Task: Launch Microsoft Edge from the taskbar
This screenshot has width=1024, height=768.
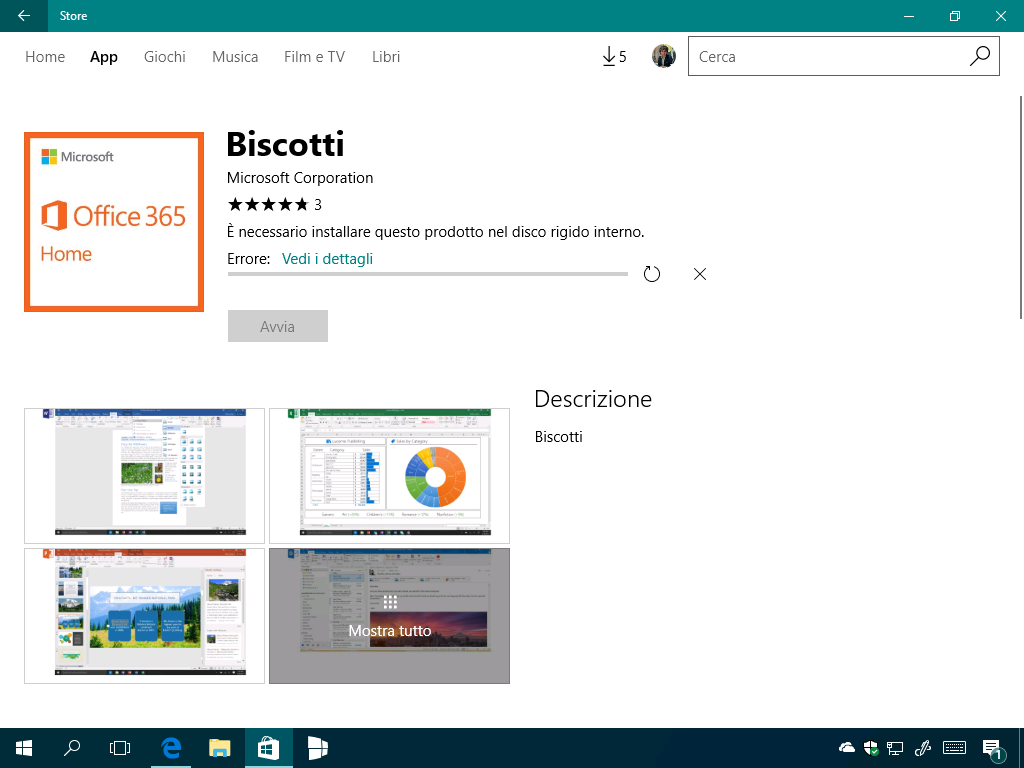Action: (x=171, y=748)
